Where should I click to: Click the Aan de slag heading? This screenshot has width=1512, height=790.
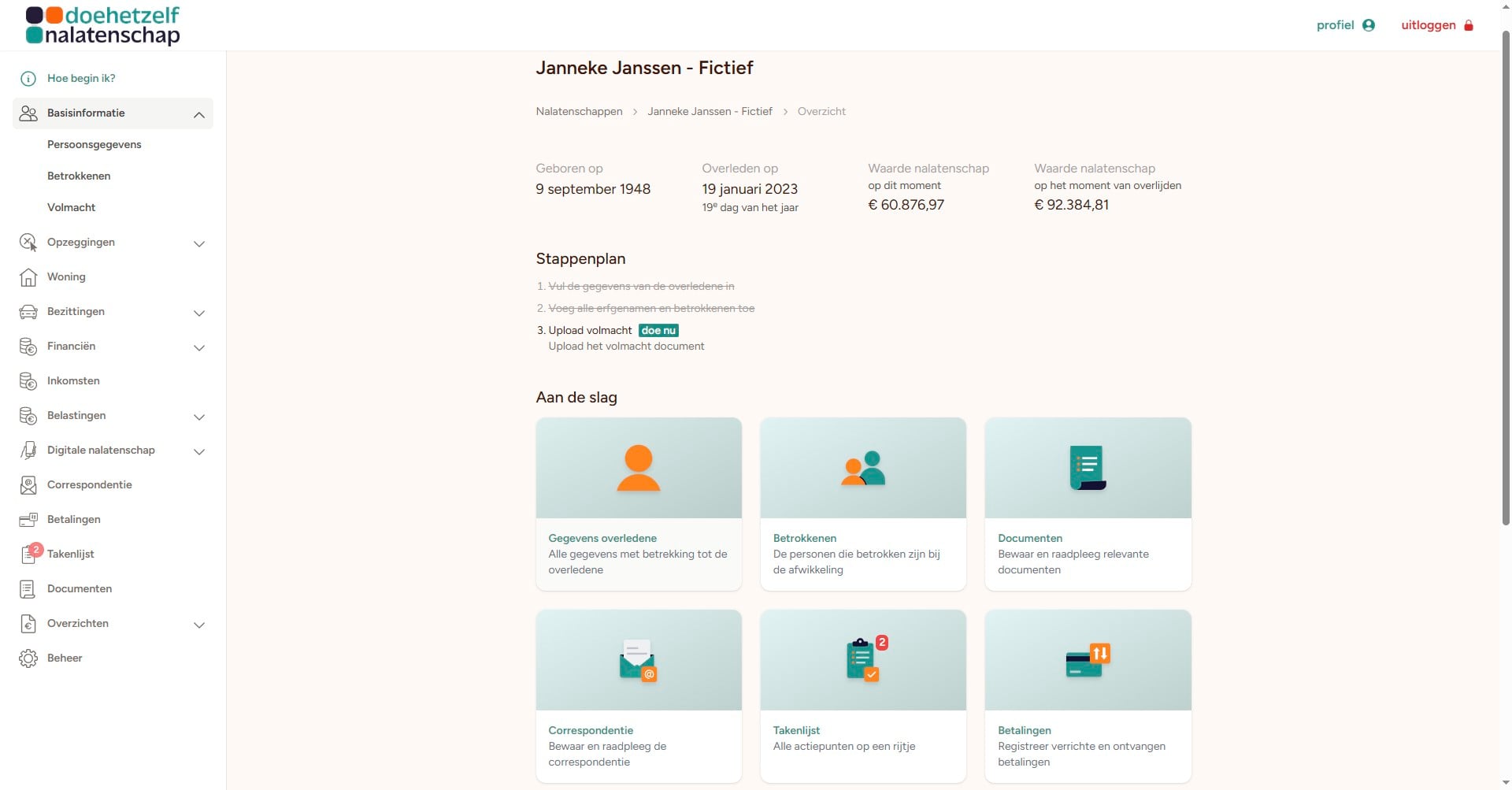click(576, 398)
